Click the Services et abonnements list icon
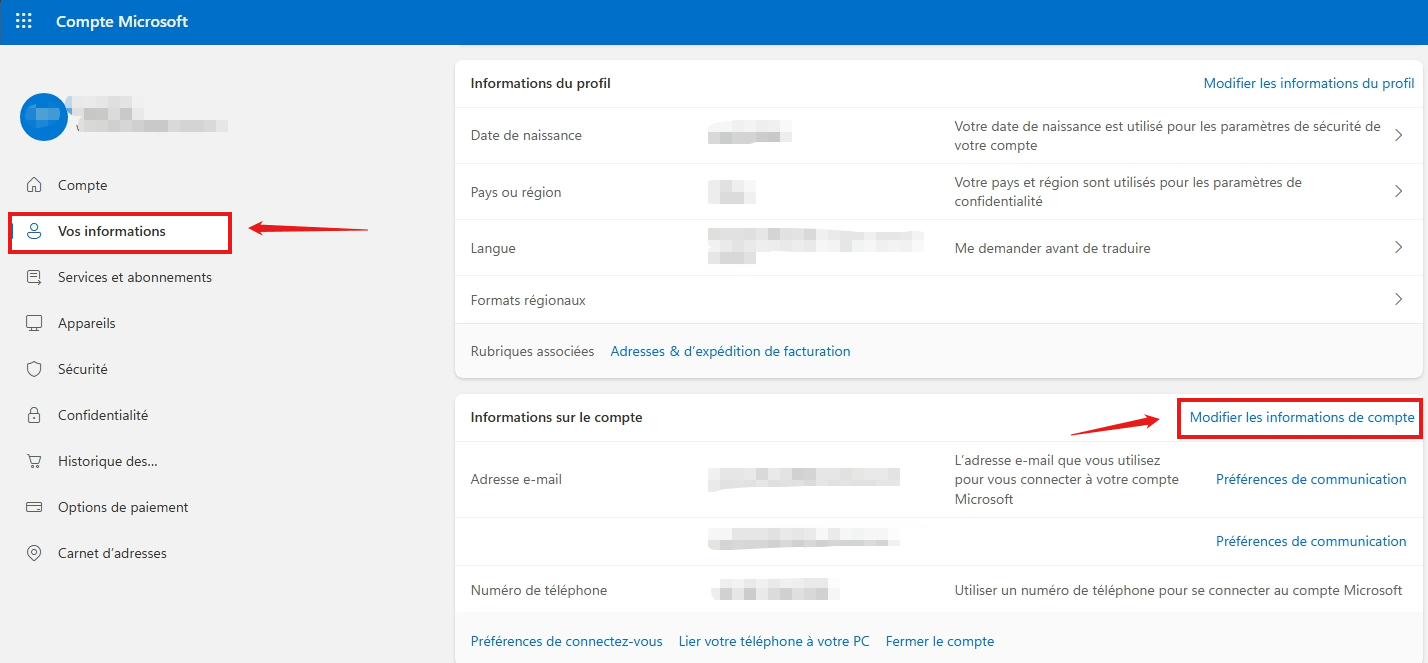 [x=34, y=277]
